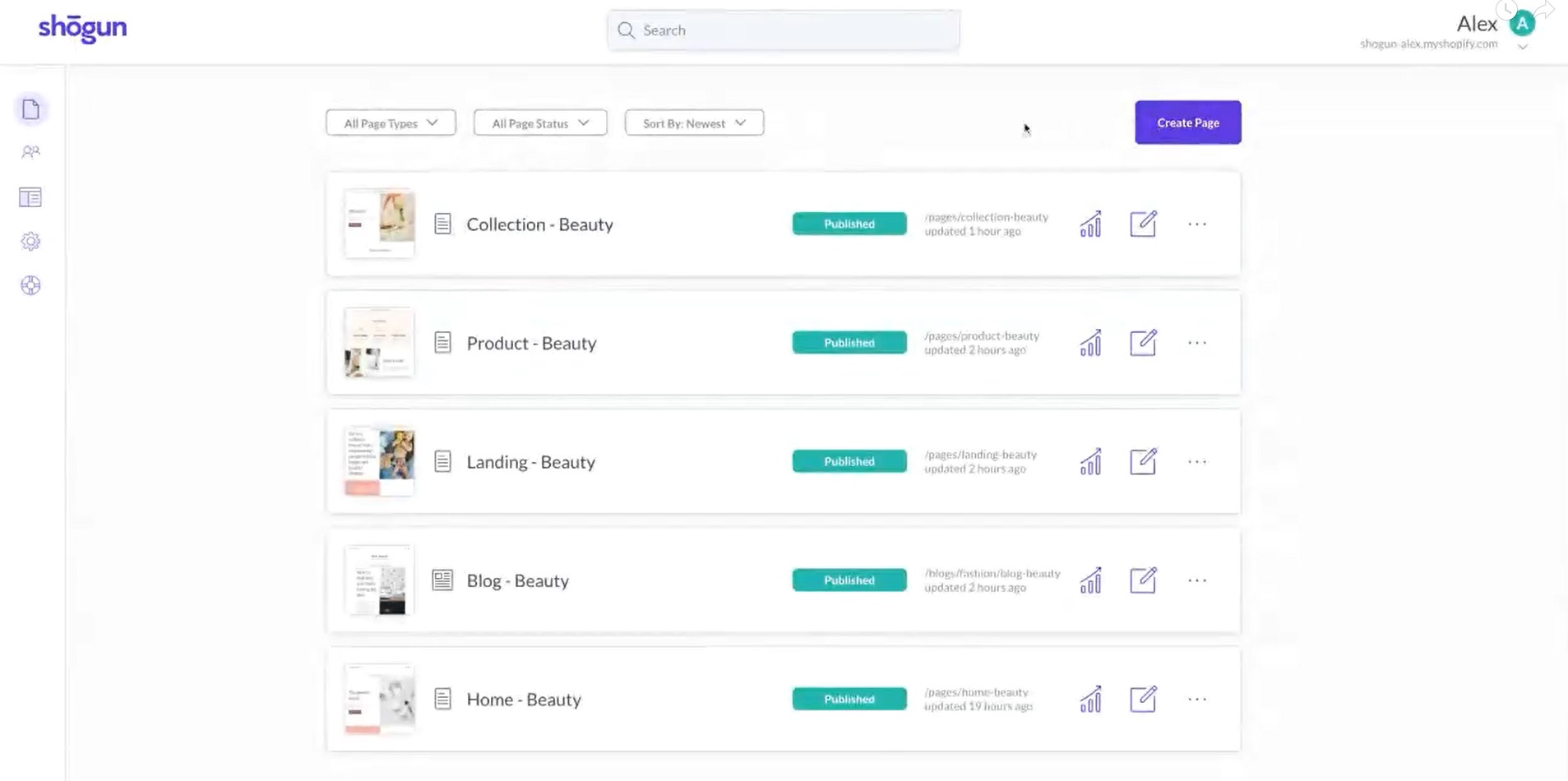The width and height of the screenshot is (1568, 781).
Task: Open the help lifebuoy sidebar icon
Action: click(31, 285)
